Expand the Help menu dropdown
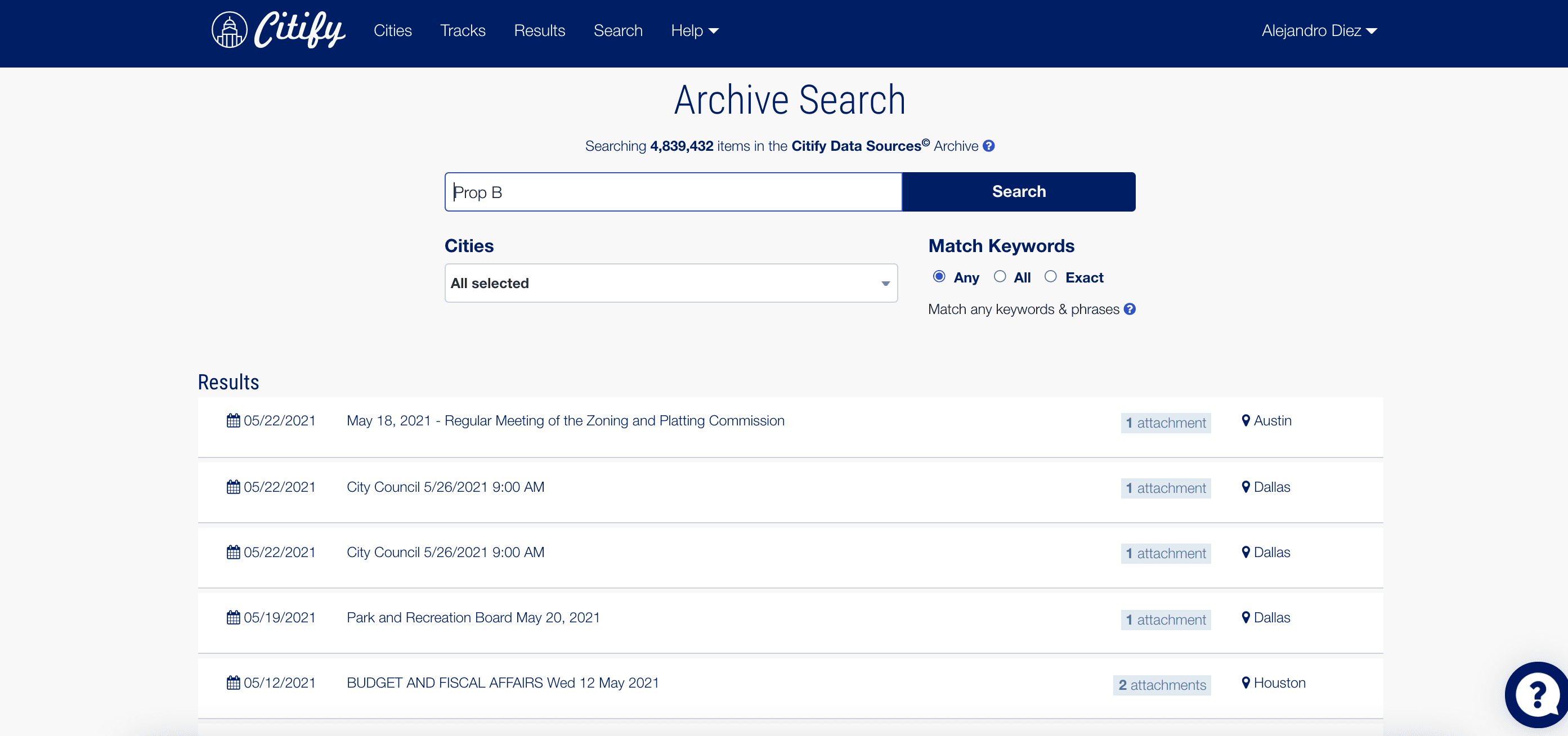This screenshot has height=736, width=1568. pyautogui.click(x=695, y=30)
